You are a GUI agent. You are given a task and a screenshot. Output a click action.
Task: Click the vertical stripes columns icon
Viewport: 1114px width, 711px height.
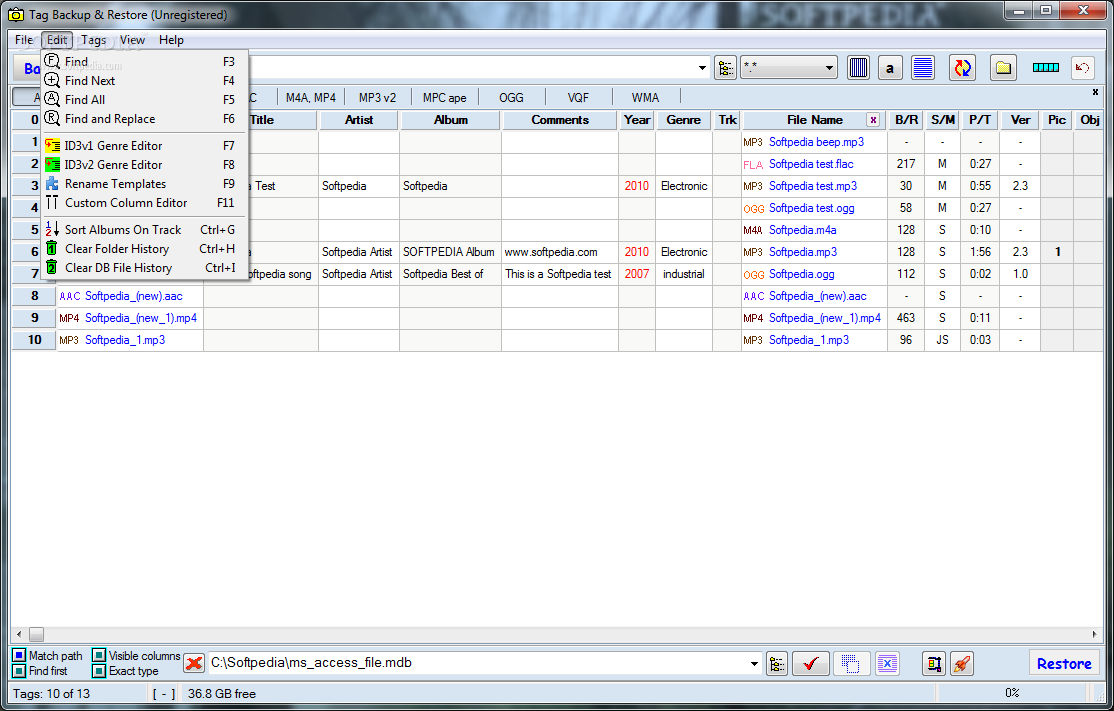click(858, 68)
